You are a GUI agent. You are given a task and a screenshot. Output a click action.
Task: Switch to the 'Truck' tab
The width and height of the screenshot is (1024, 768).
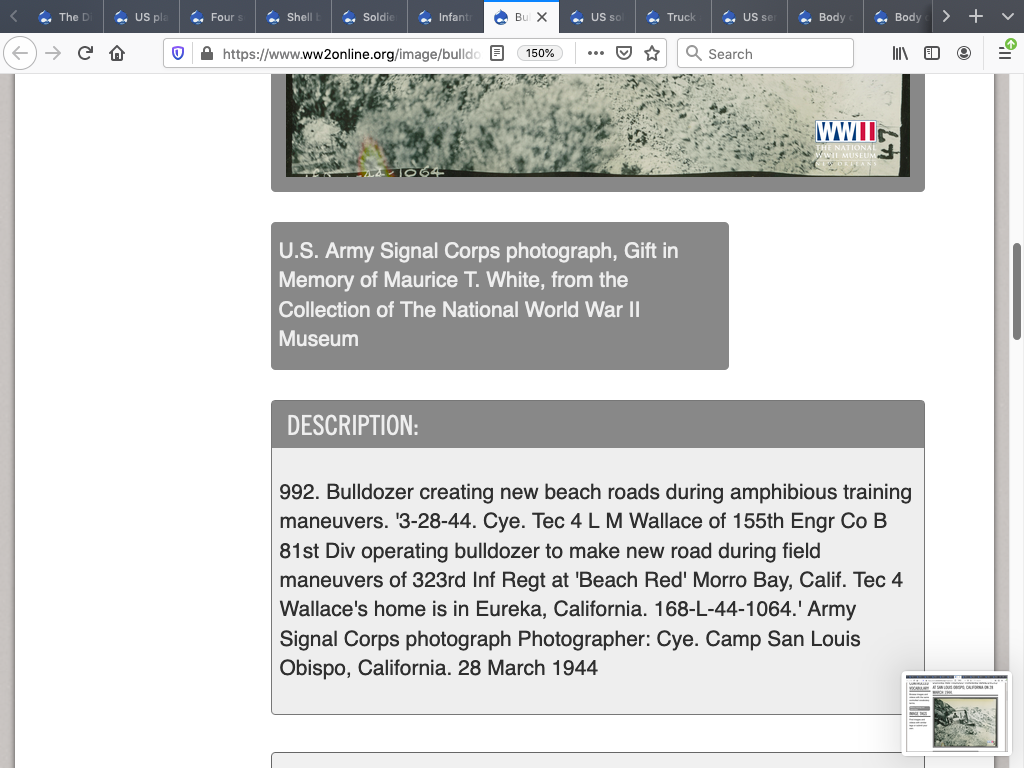point(672,17)
